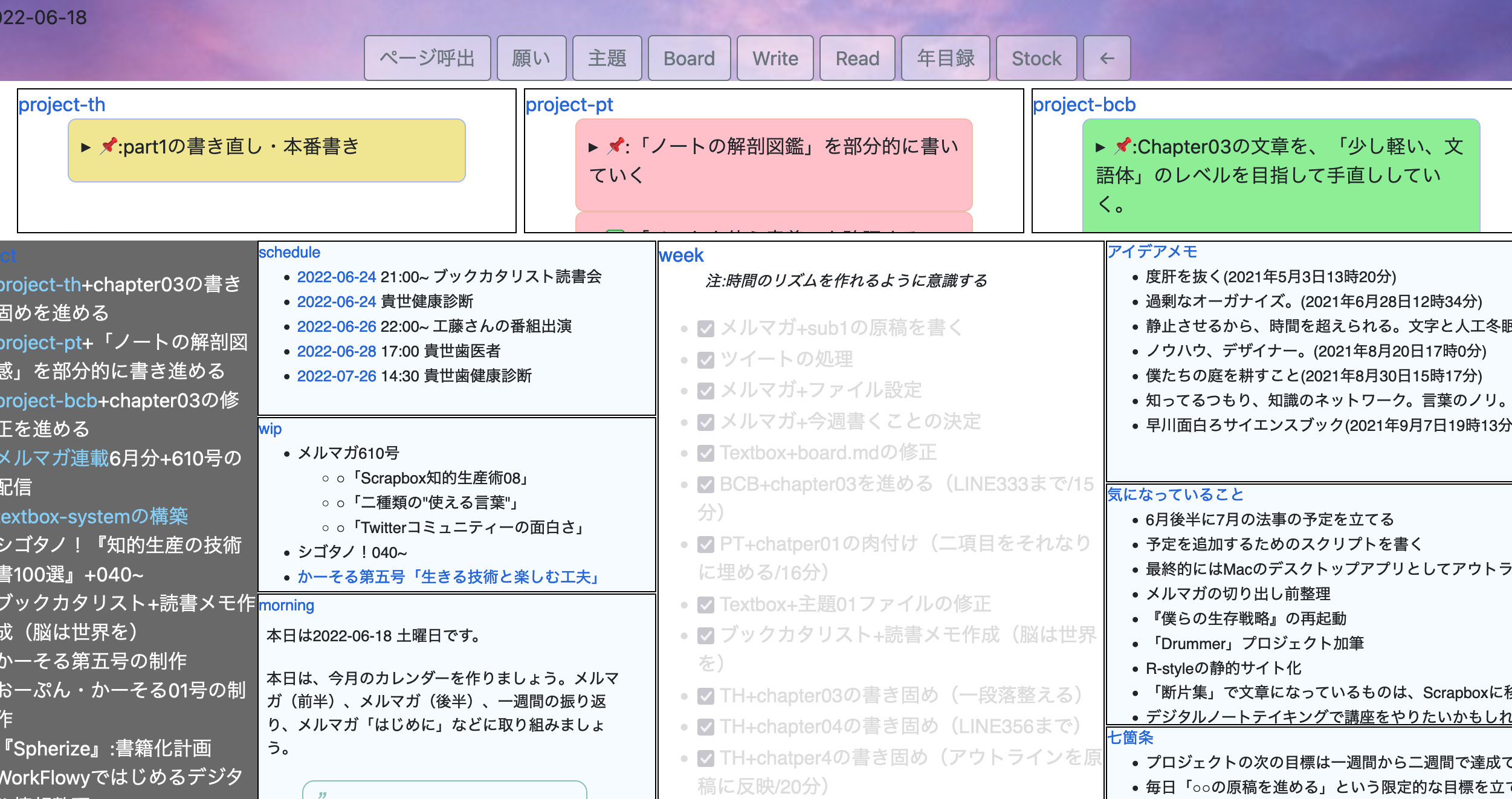Open the Textbox-systemの構築 link in the sidebar
The image size is (1512, 799).
(x=92, y=517)
